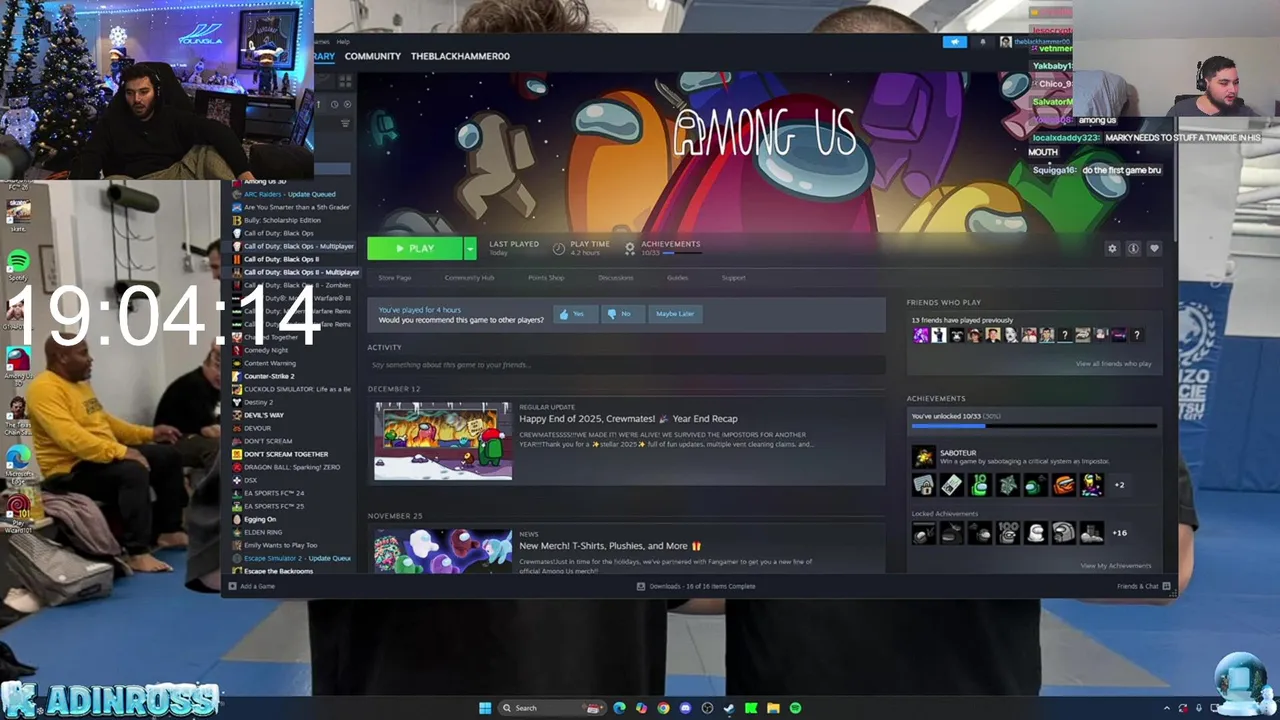Open the dropdown arrow beside Play

click(470, 248)
